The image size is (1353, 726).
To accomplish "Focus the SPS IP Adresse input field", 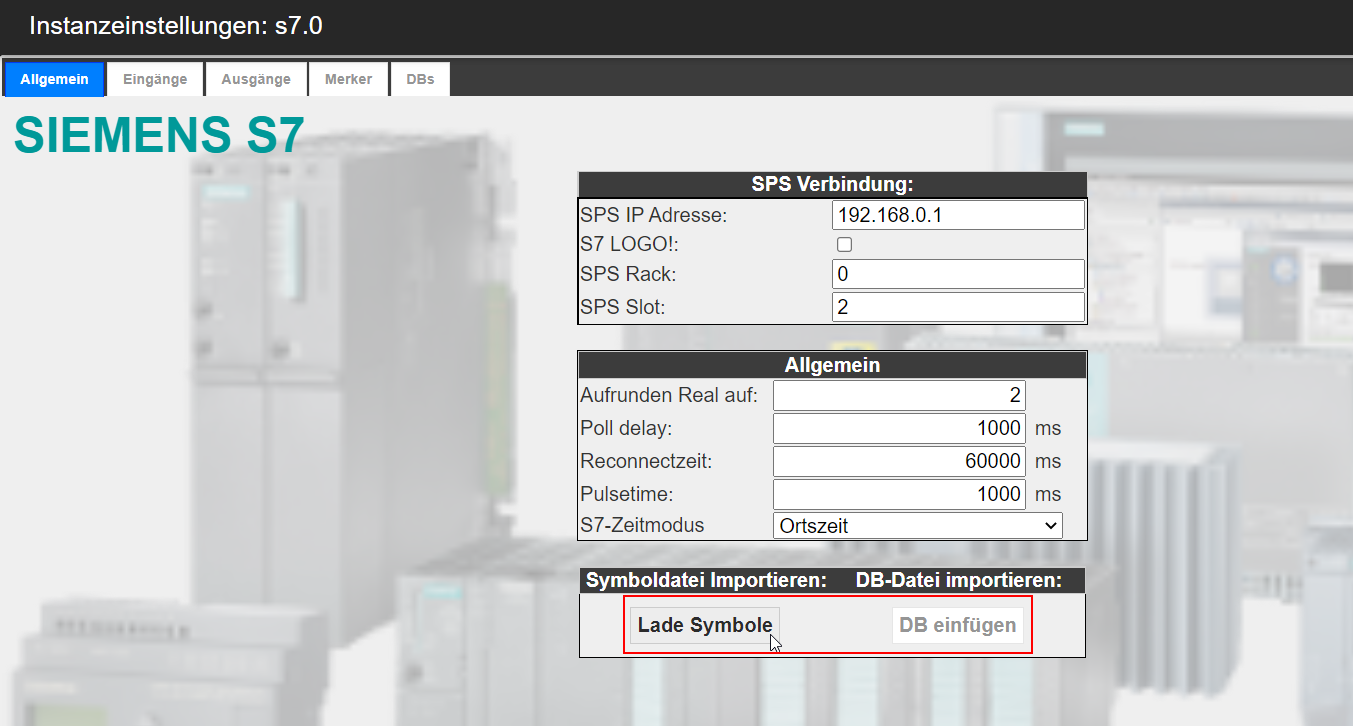I will coord(957,215).
